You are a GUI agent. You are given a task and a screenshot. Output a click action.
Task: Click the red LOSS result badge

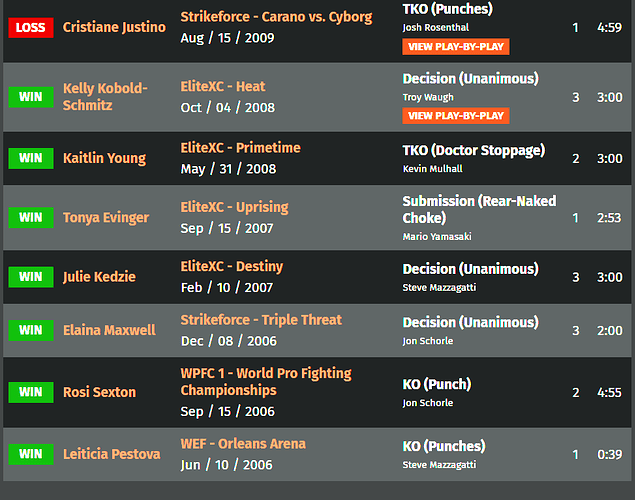[x=30, y=27]
